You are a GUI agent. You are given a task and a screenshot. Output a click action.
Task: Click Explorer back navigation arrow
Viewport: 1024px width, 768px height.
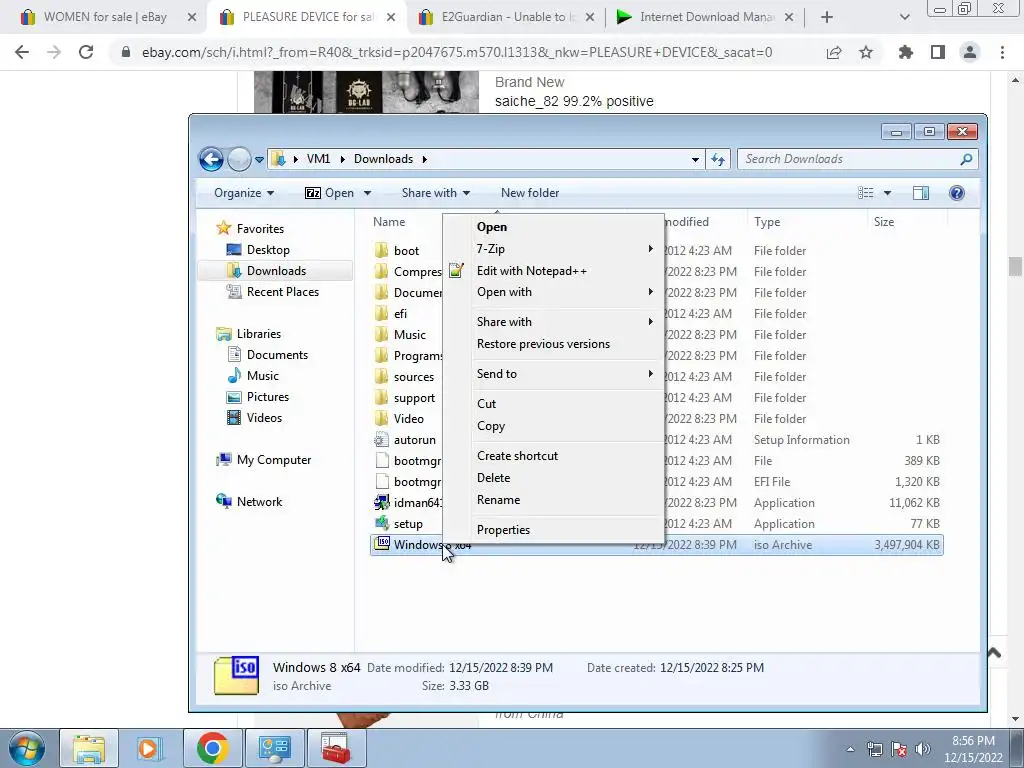211,159
